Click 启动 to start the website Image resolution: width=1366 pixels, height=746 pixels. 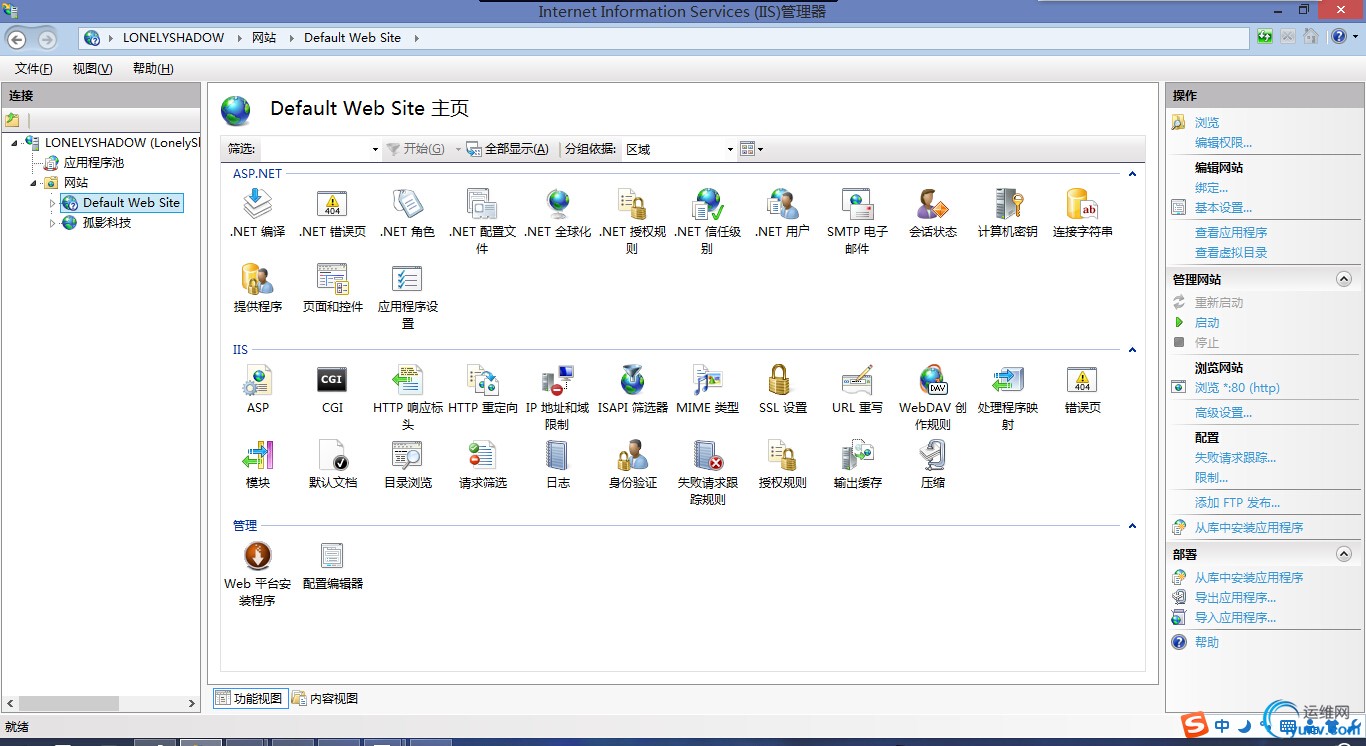(x=1207, y=323)
